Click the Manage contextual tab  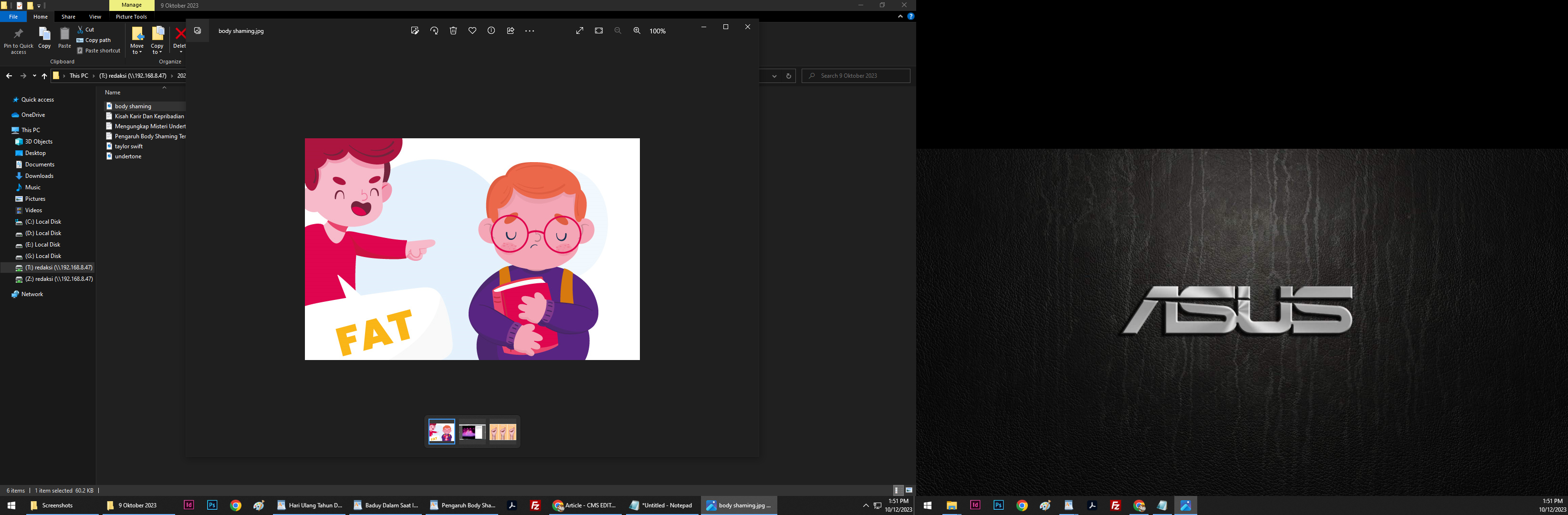132,5
